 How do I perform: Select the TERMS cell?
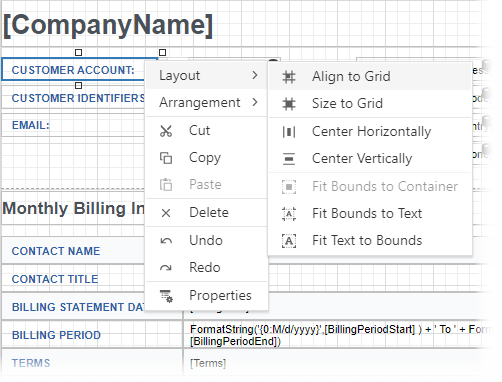tap(92, 363)
